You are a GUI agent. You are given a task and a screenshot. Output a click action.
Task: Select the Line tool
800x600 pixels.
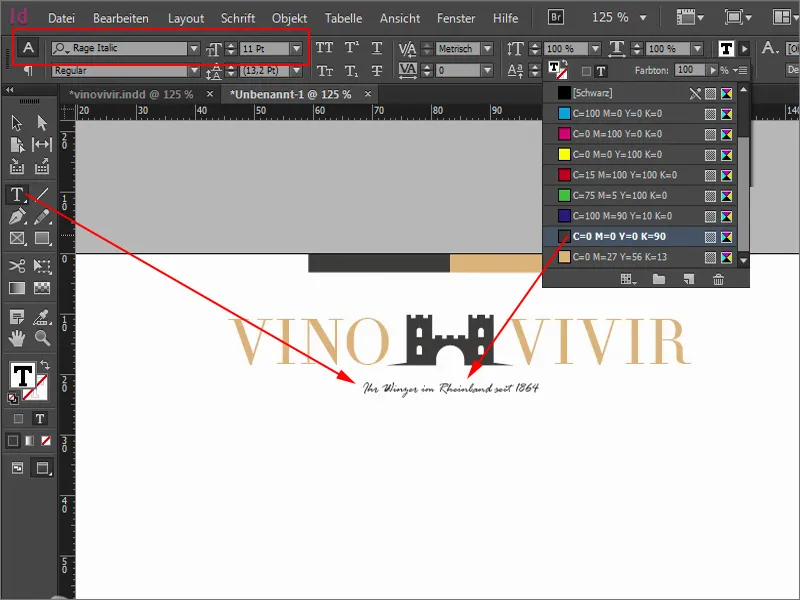(x=42, y=194)
